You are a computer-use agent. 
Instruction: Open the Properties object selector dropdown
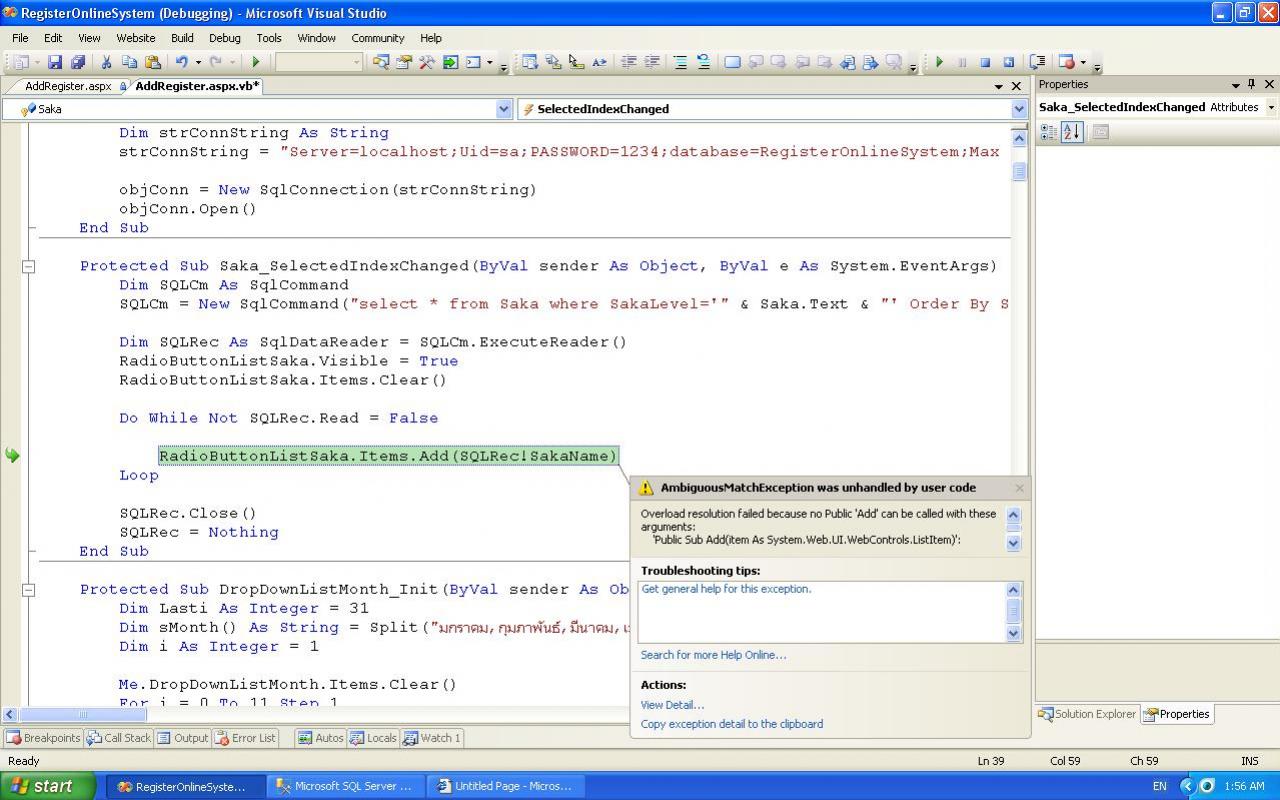click(1271, 107)
